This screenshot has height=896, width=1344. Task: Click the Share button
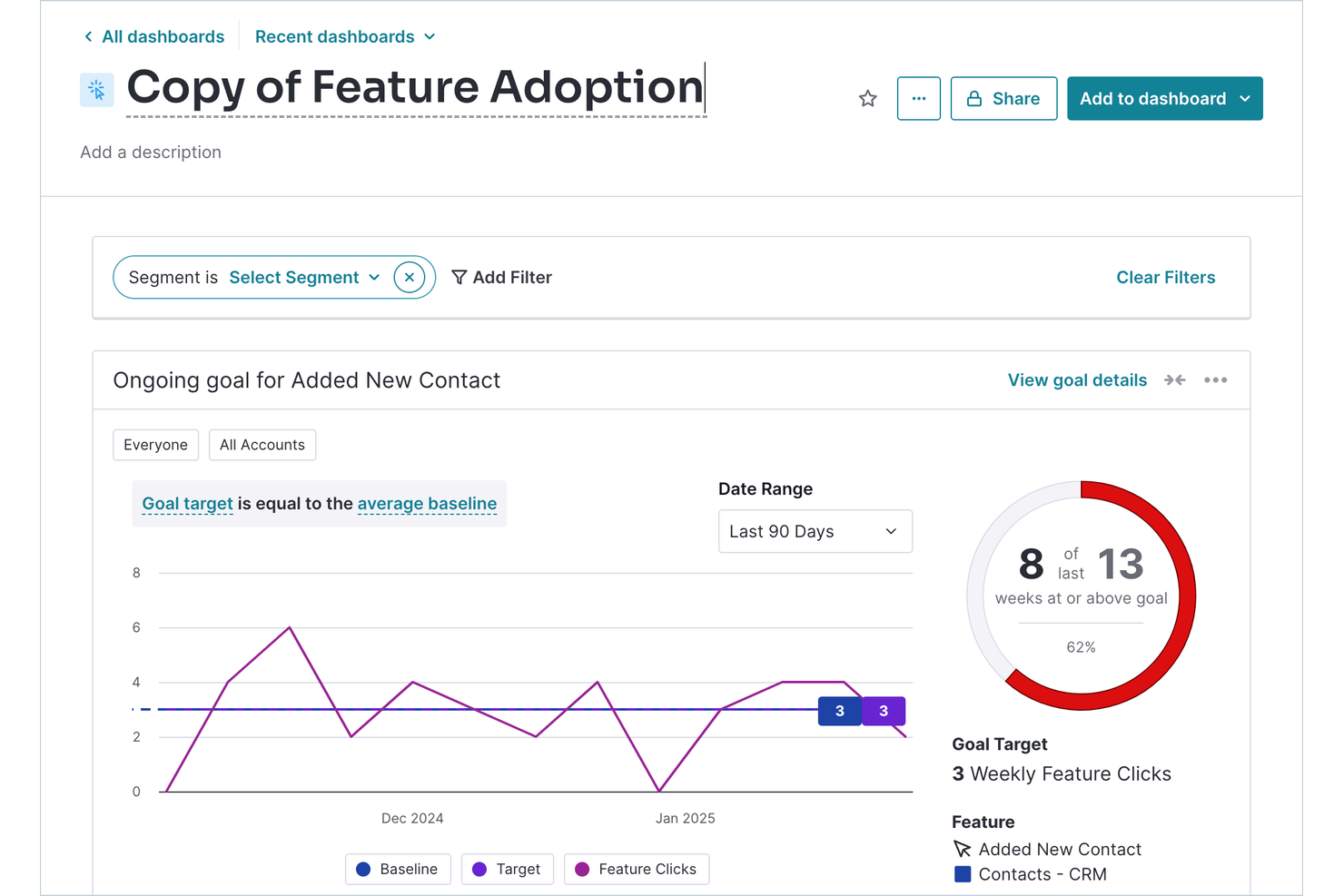(1003, 98)
